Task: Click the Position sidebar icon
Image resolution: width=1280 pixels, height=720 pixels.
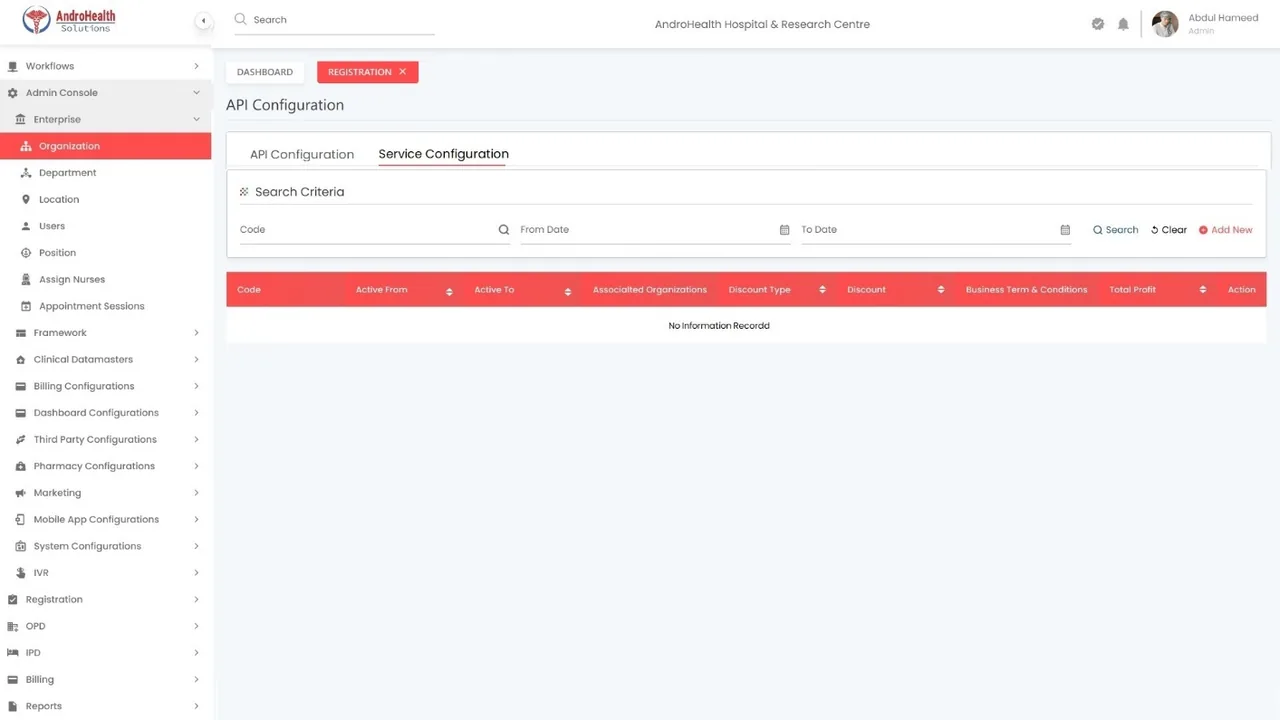Action: click(x=26, y=253)
